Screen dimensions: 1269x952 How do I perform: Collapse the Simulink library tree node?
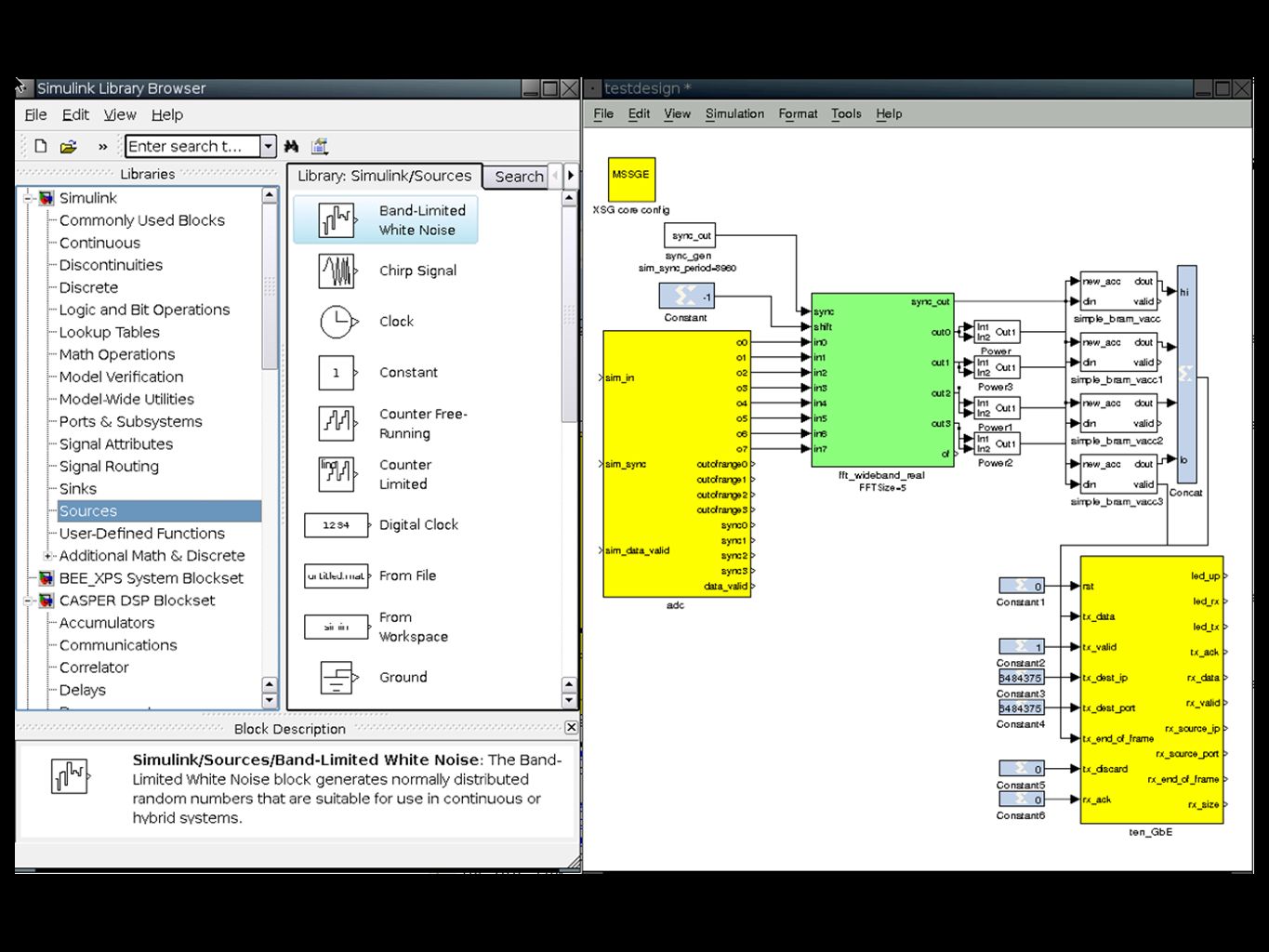(x=29, y=198)
